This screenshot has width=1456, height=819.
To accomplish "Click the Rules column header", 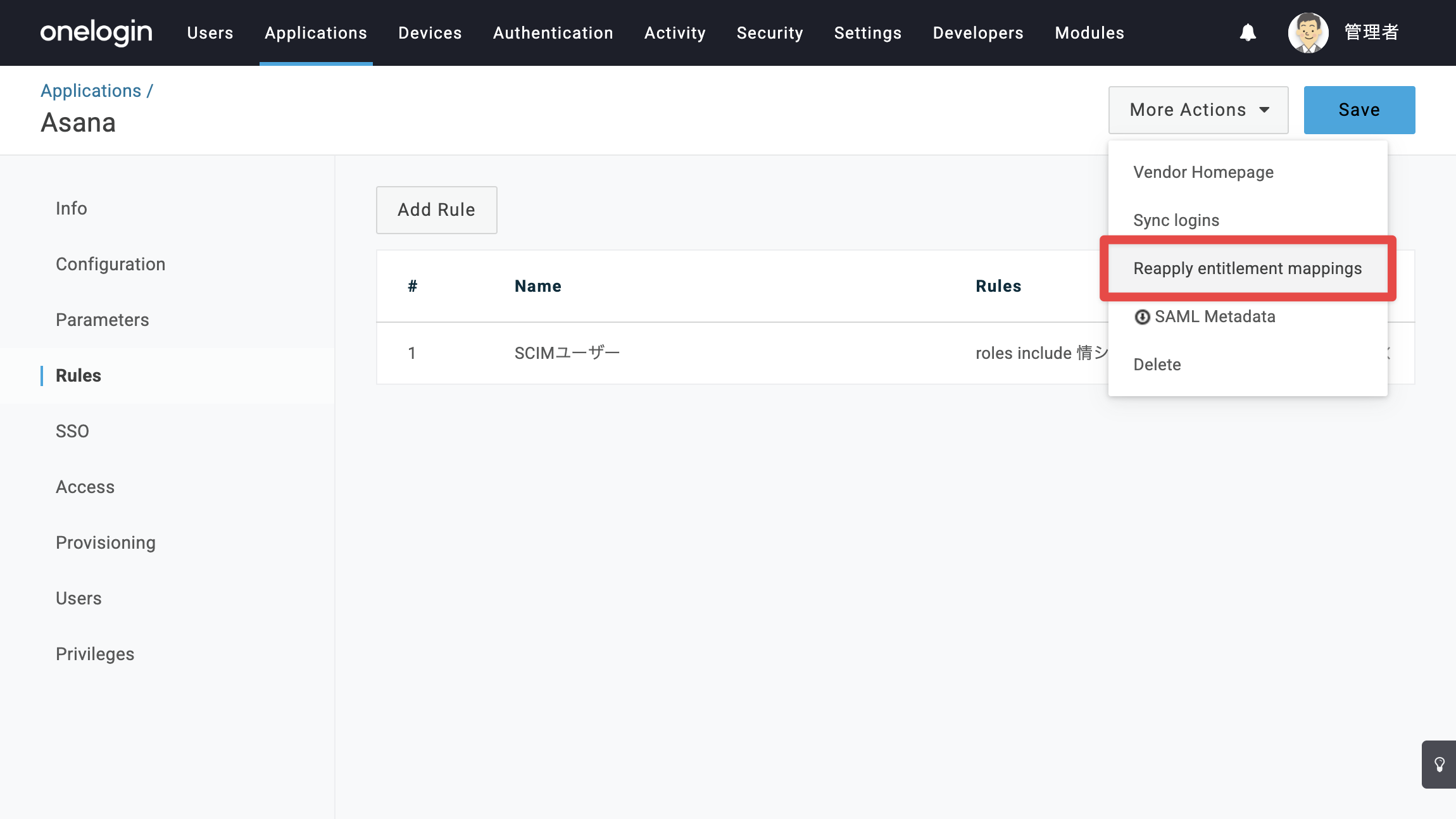I will [x=998, y=286].
